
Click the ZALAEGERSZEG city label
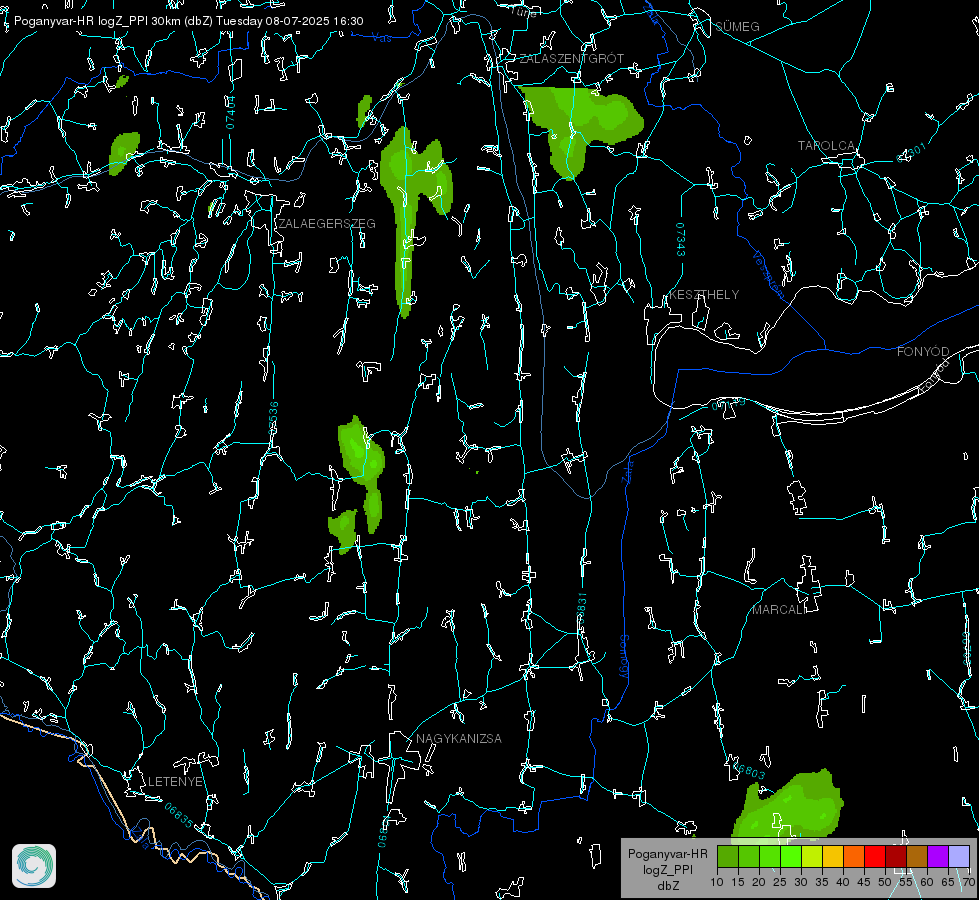pyautogui.click(x=327, y=223)
